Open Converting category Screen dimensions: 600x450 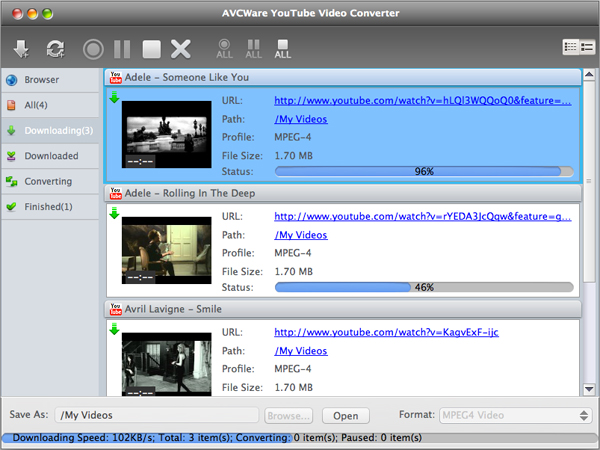pos(50,181)
